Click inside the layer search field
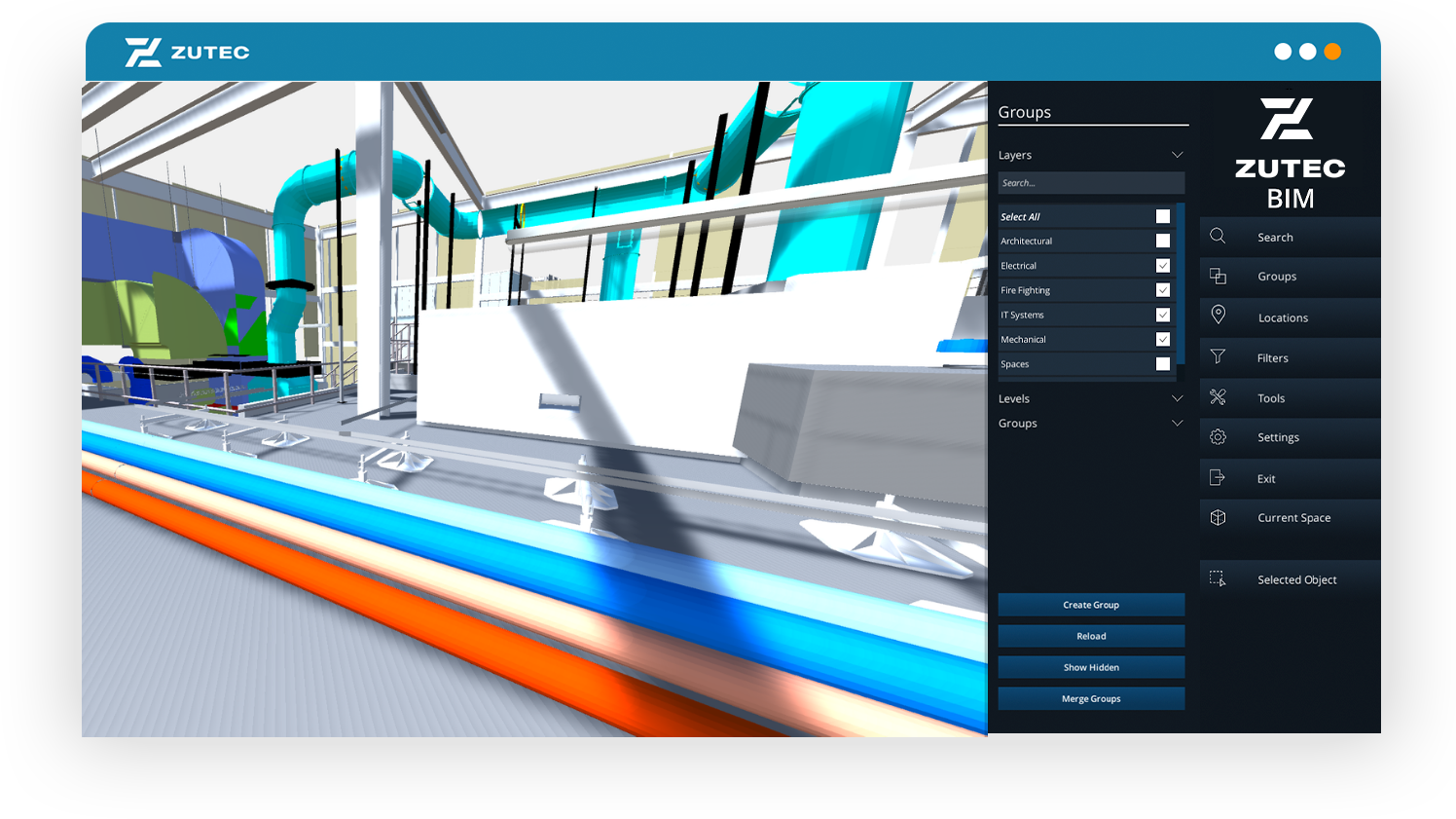1456x819 pixels. pyautogui.click(x=1091, y=182)
